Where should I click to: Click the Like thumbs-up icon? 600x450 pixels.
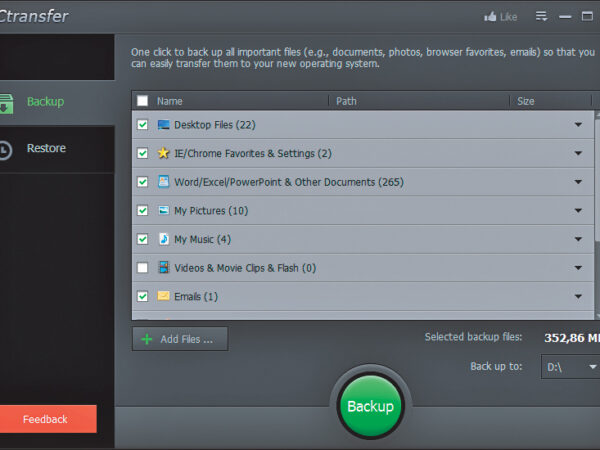click(491, 17)
